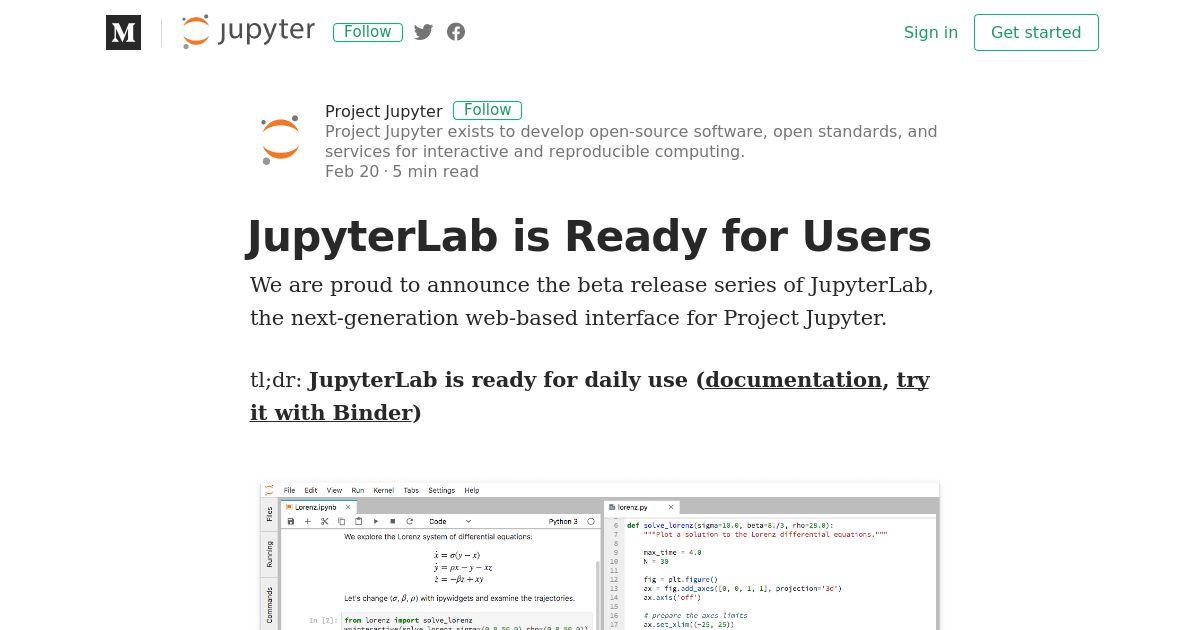Open Run menu in JupyterLab screenshot
Viewport: 1200px width, 630px height.
click(x=358, y=490)
